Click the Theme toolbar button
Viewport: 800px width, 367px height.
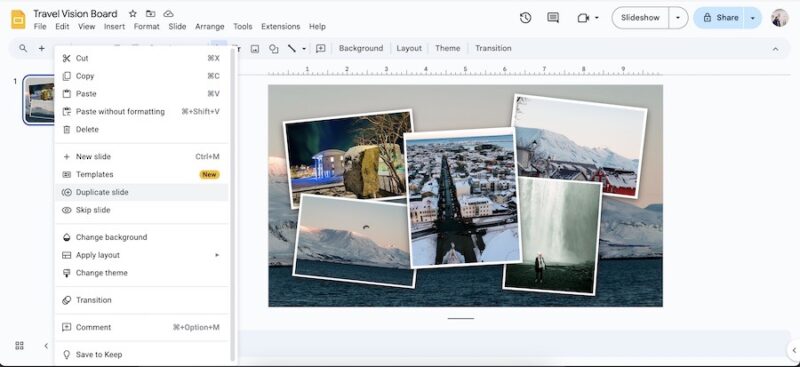pyautogui.click(x=447, y=48)
